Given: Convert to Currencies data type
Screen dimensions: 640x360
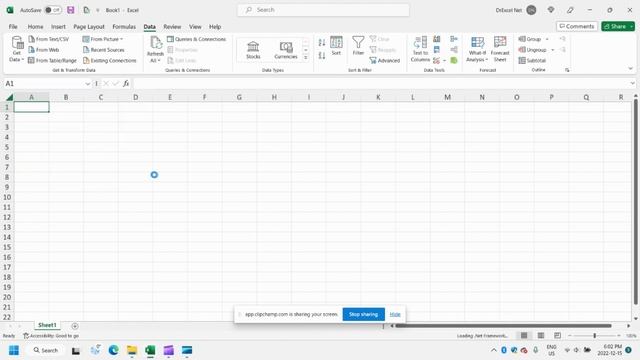Looking at the screenshot, I should 286,50.
